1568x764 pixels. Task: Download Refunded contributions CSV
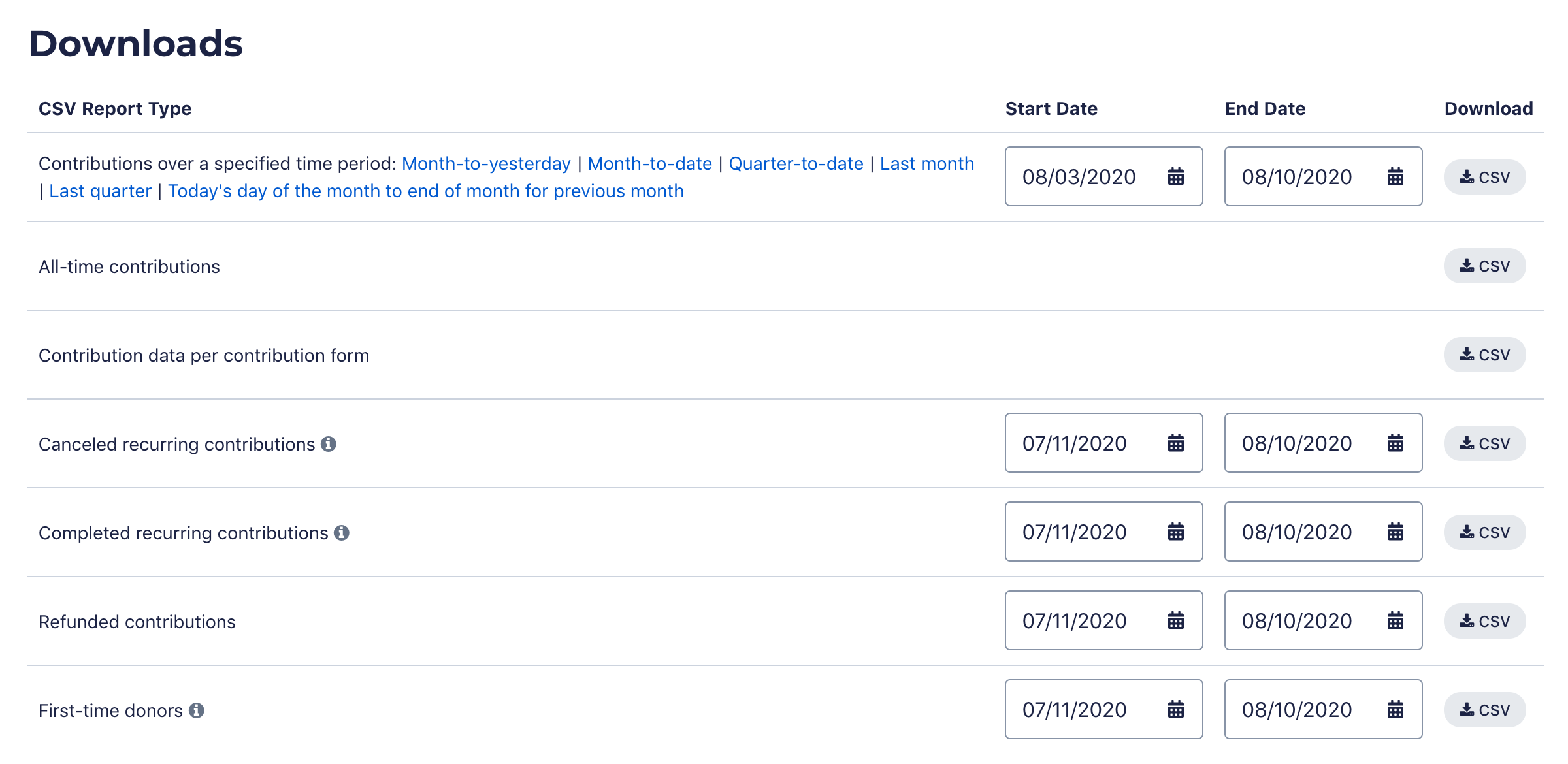tap(1484, 621)
